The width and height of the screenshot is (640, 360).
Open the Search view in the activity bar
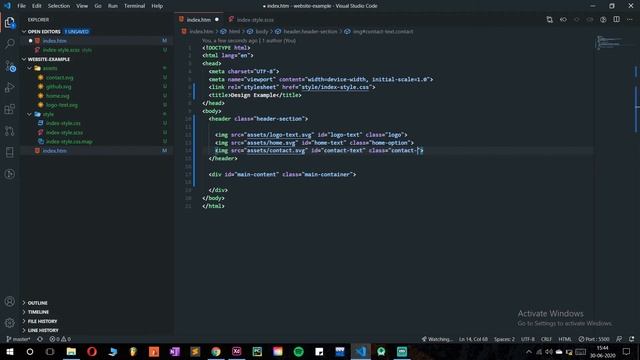coord(9,44)
